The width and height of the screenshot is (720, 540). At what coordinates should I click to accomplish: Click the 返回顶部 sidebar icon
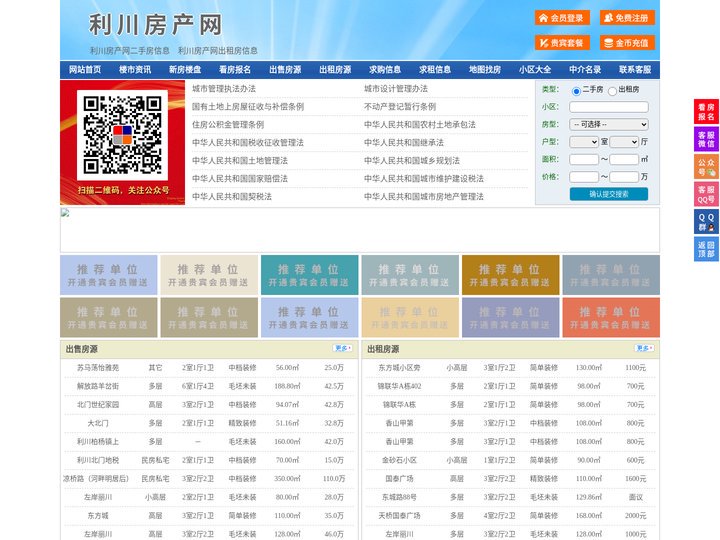click(x=706, y=249)
